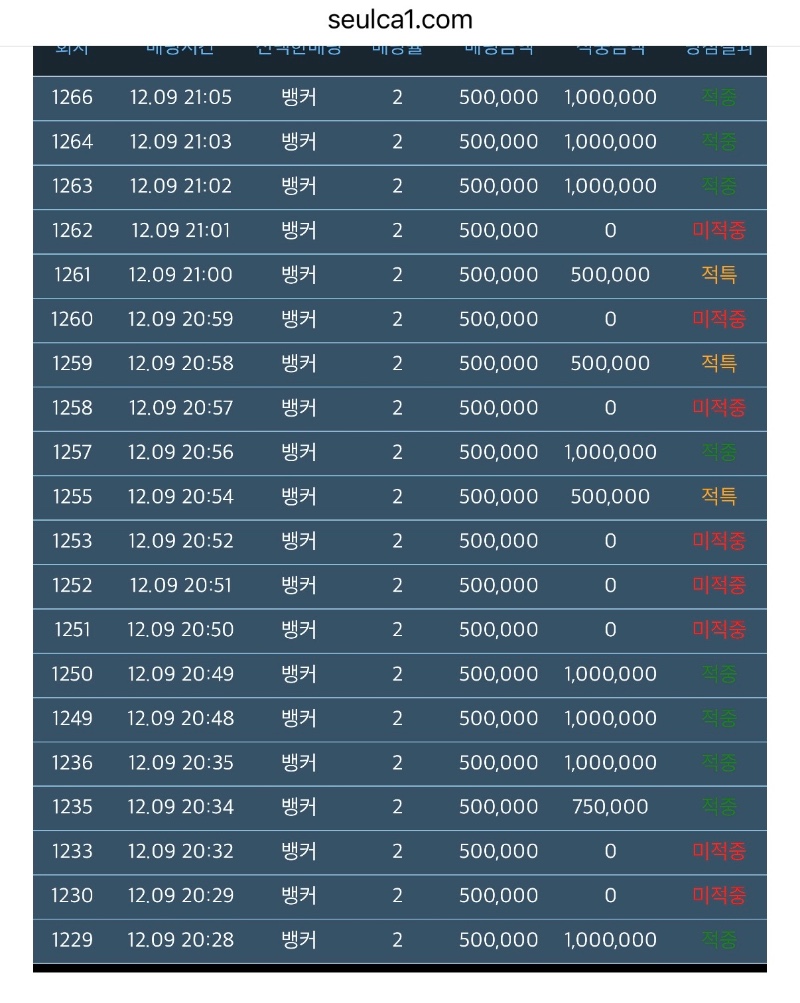Click the odds value 2 in round 1249
Viewport: 800px width, 1003px height.
coord(397,718)
